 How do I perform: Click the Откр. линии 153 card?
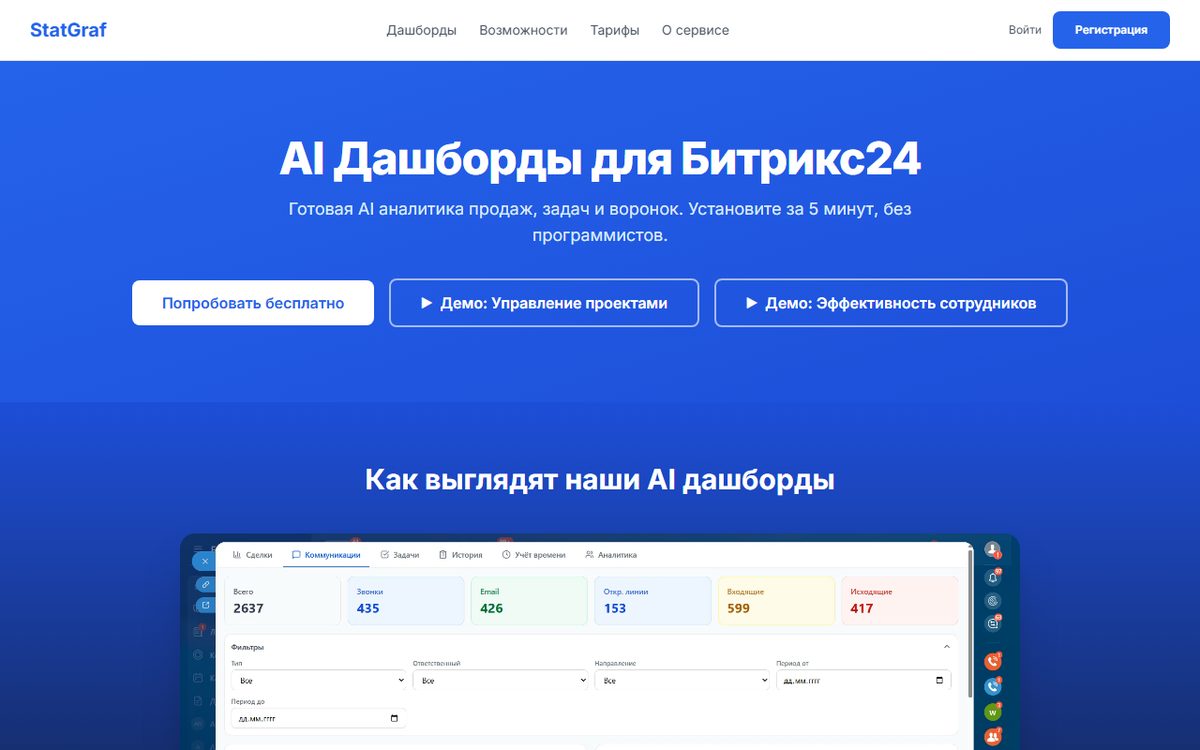coord(653,601)
